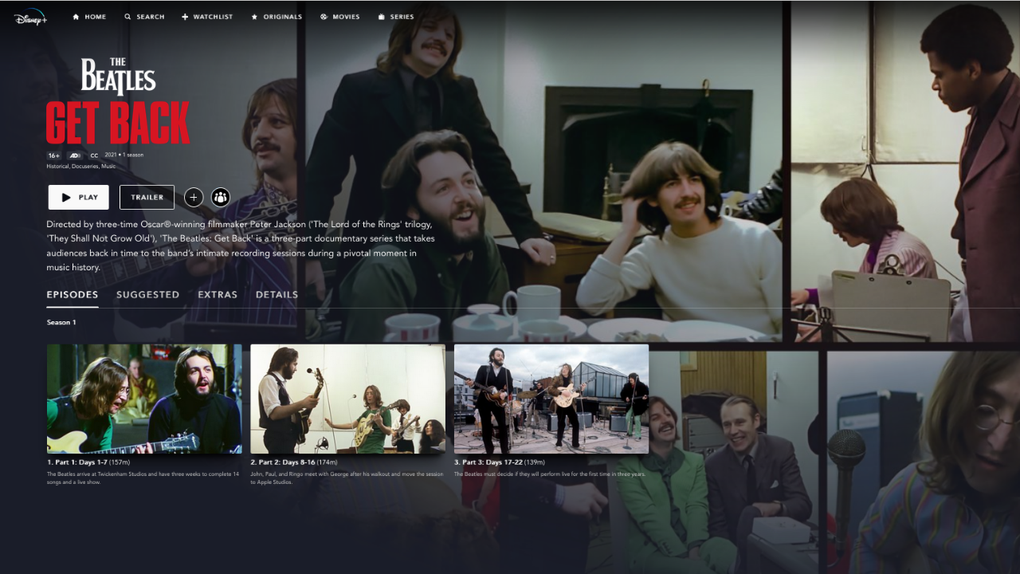This screenshot has height=574, width=1020.
Task: Click the CC closed captions badge
Action: [x=94, y=156]
